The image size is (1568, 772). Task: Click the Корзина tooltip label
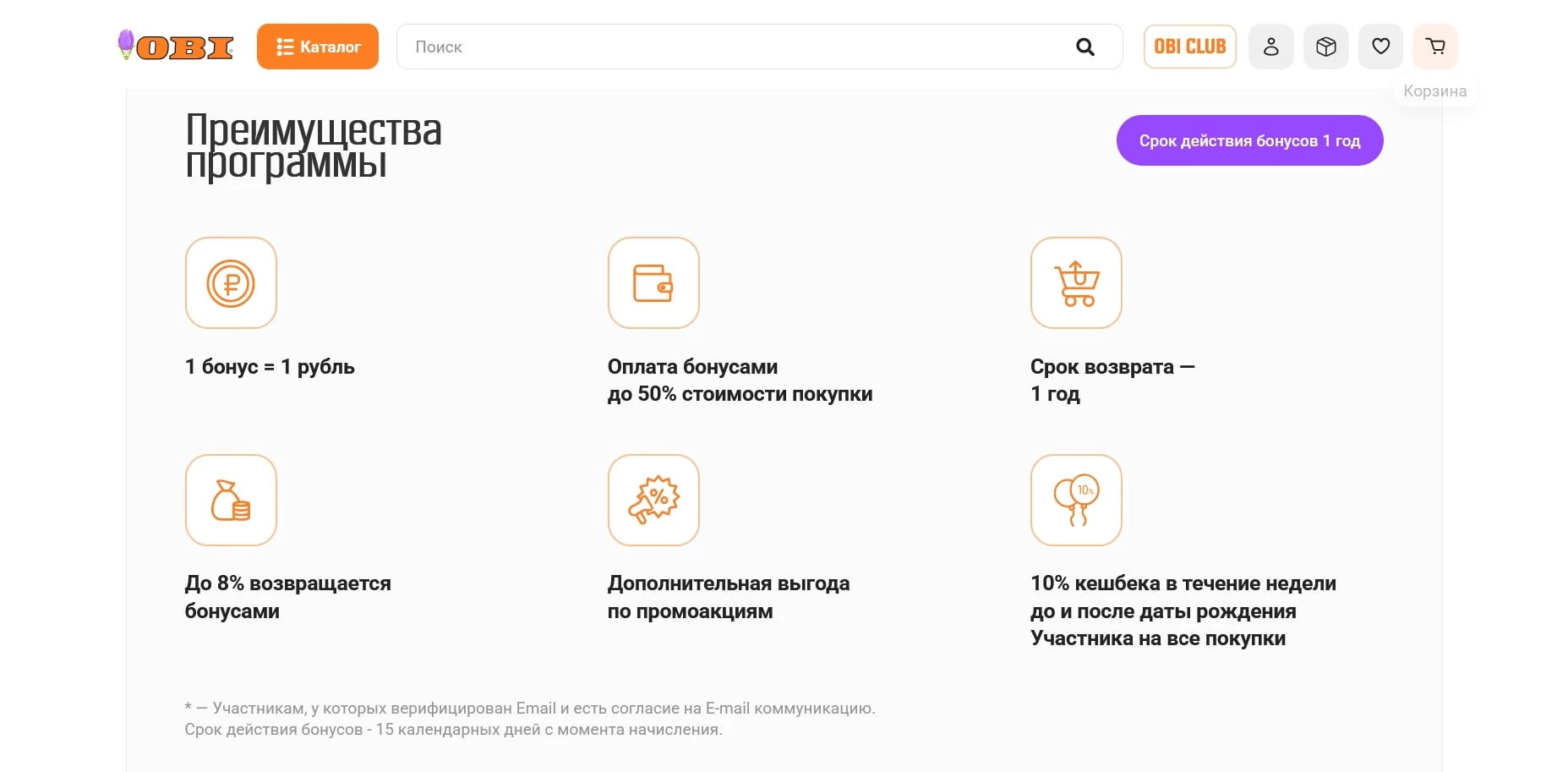click(x=1434, y=90)
